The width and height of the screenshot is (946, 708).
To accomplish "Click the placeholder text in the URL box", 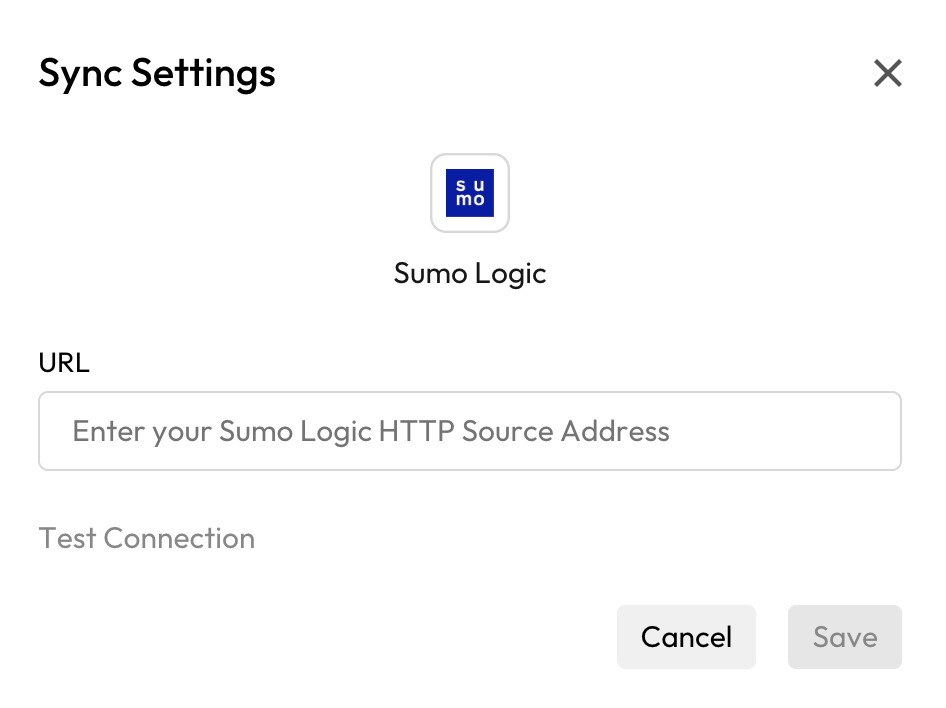I will click(369, 431).
